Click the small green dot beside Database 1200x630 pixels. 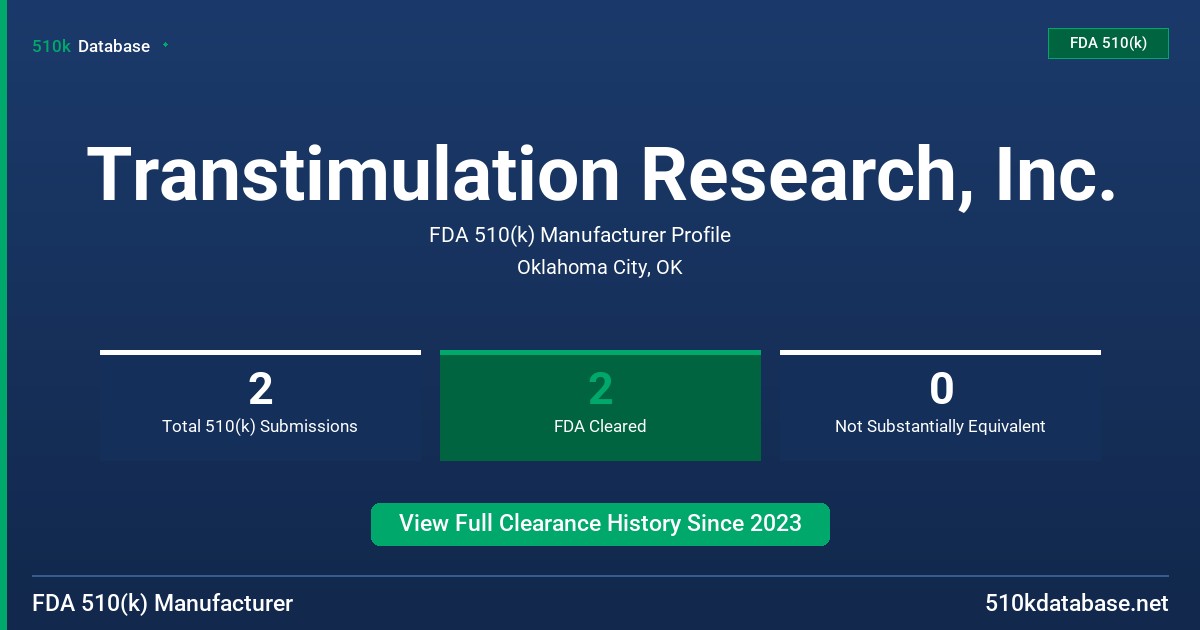165,45
